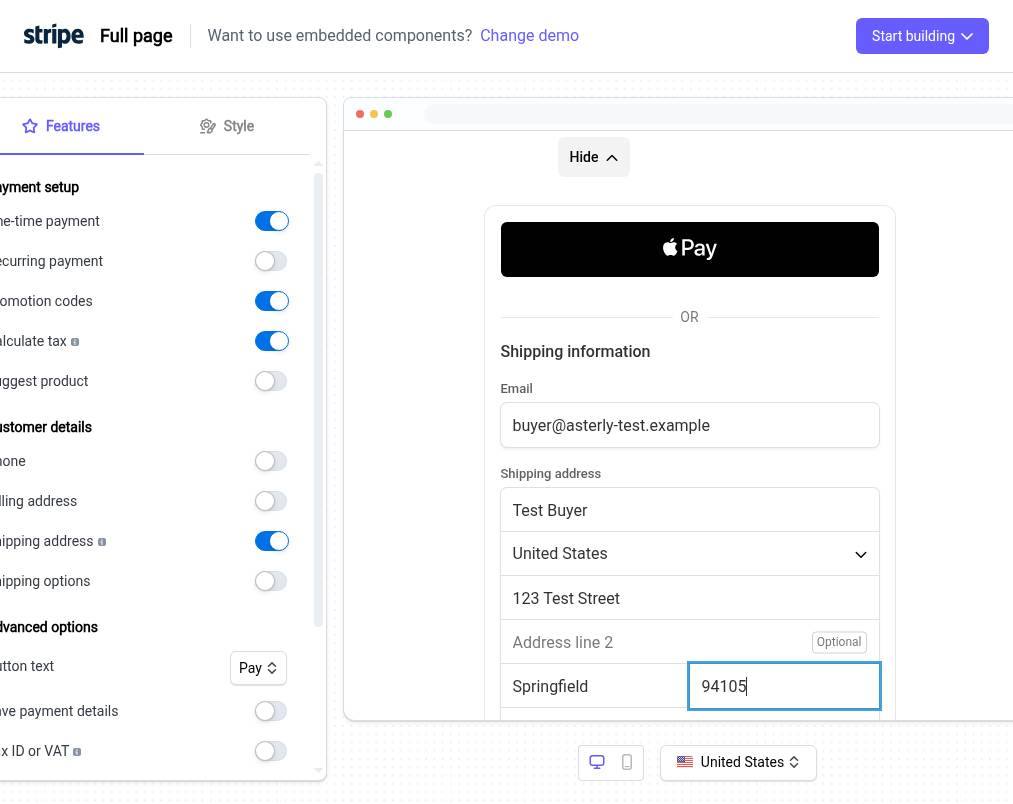Click the 'Customer details' section label
Viewport: 1013px width, 804px height.
pos(45,427)
